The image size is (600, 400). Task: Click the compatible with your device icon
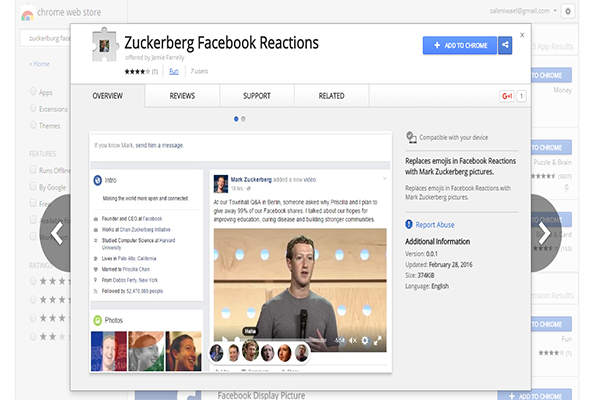tap(411, 137)
